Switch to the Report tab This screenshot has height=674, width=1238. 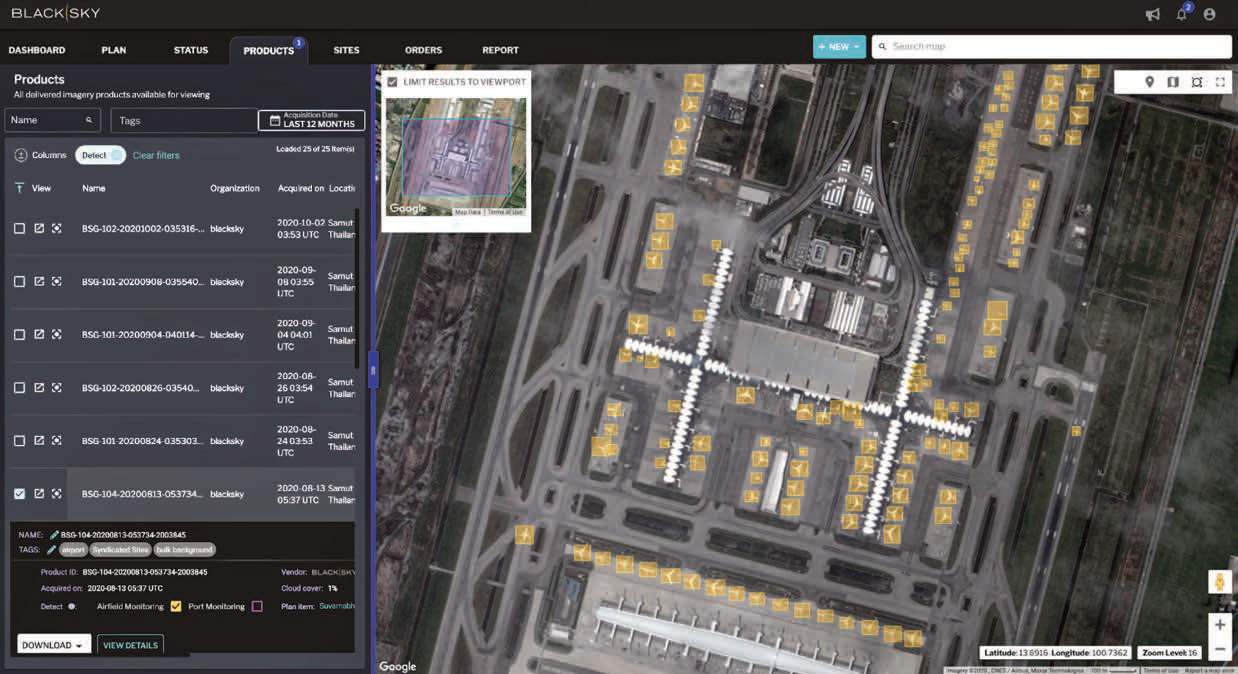pyautogui.click(x=500, y=50)
